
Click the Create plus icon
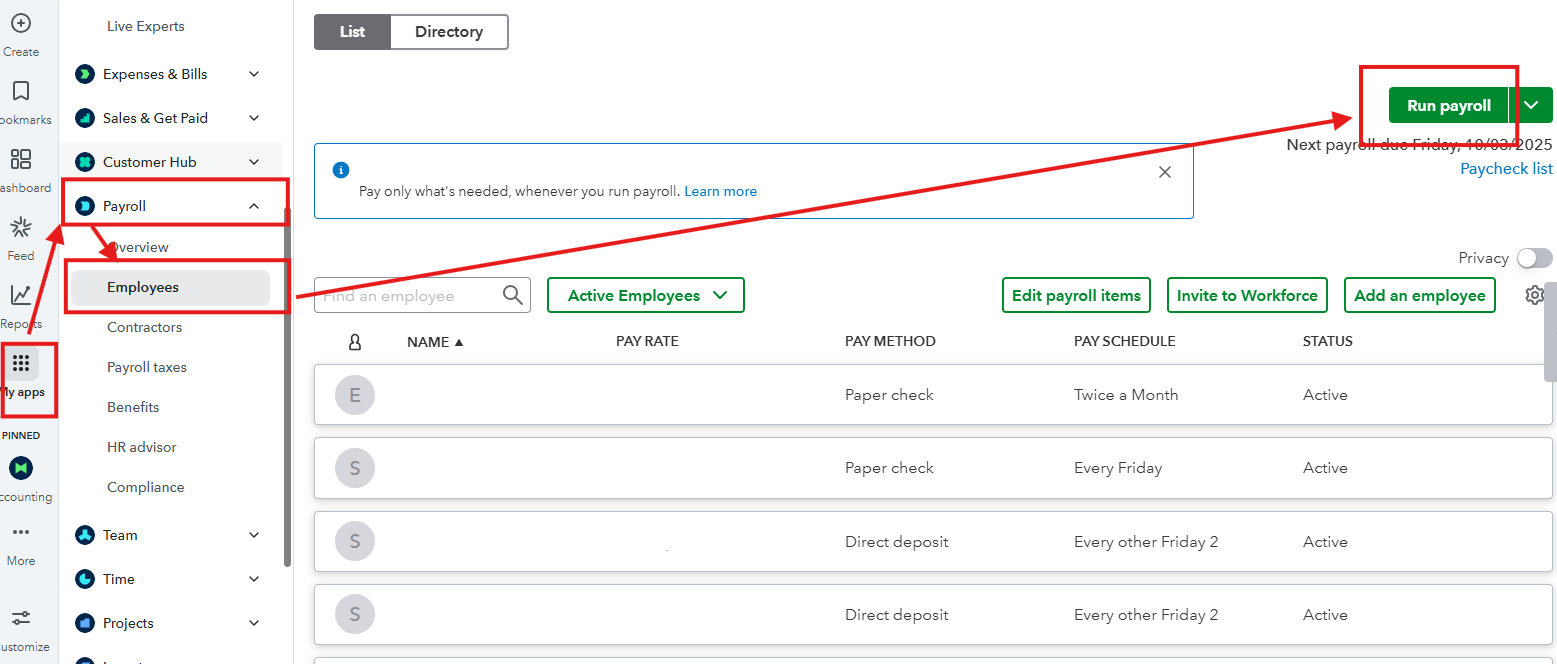pyautogui.click(x=21, y=24)
